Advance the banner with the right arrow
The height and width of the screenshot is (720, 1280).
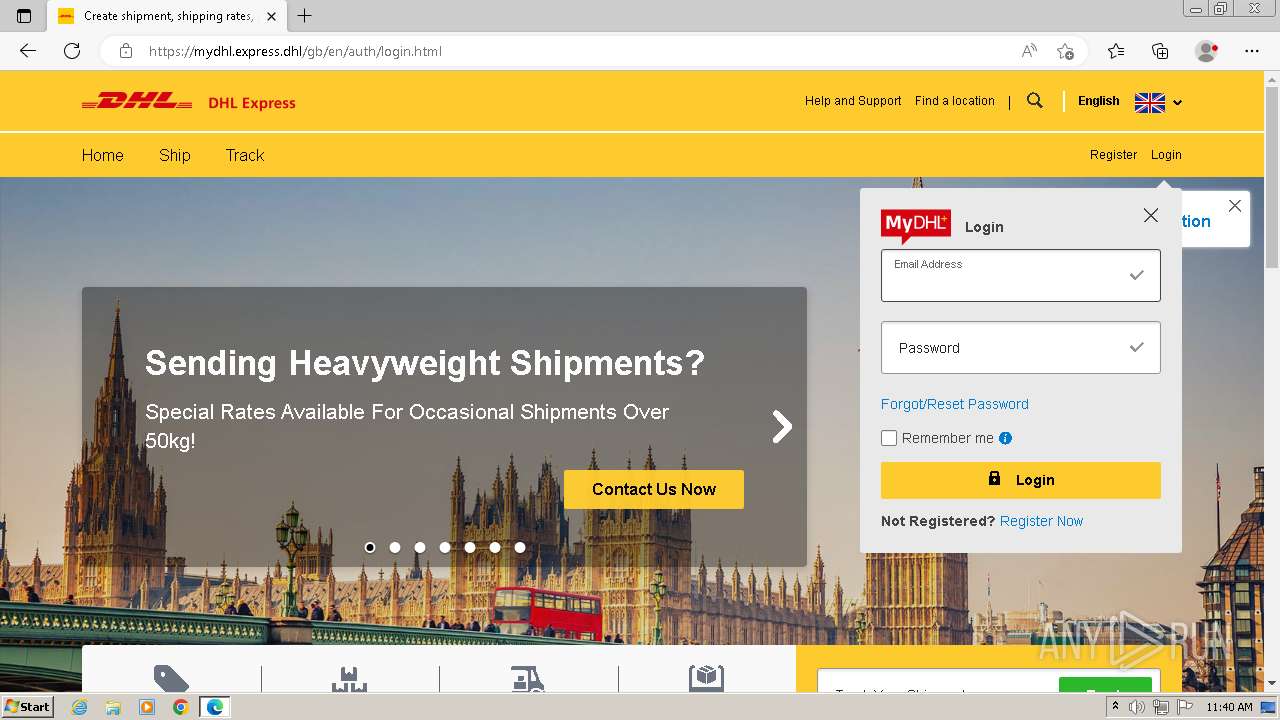coord(782,427)
